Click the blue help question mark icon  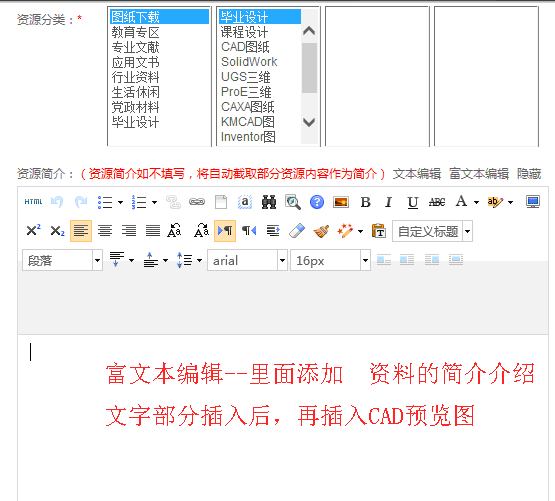(317, 202)
